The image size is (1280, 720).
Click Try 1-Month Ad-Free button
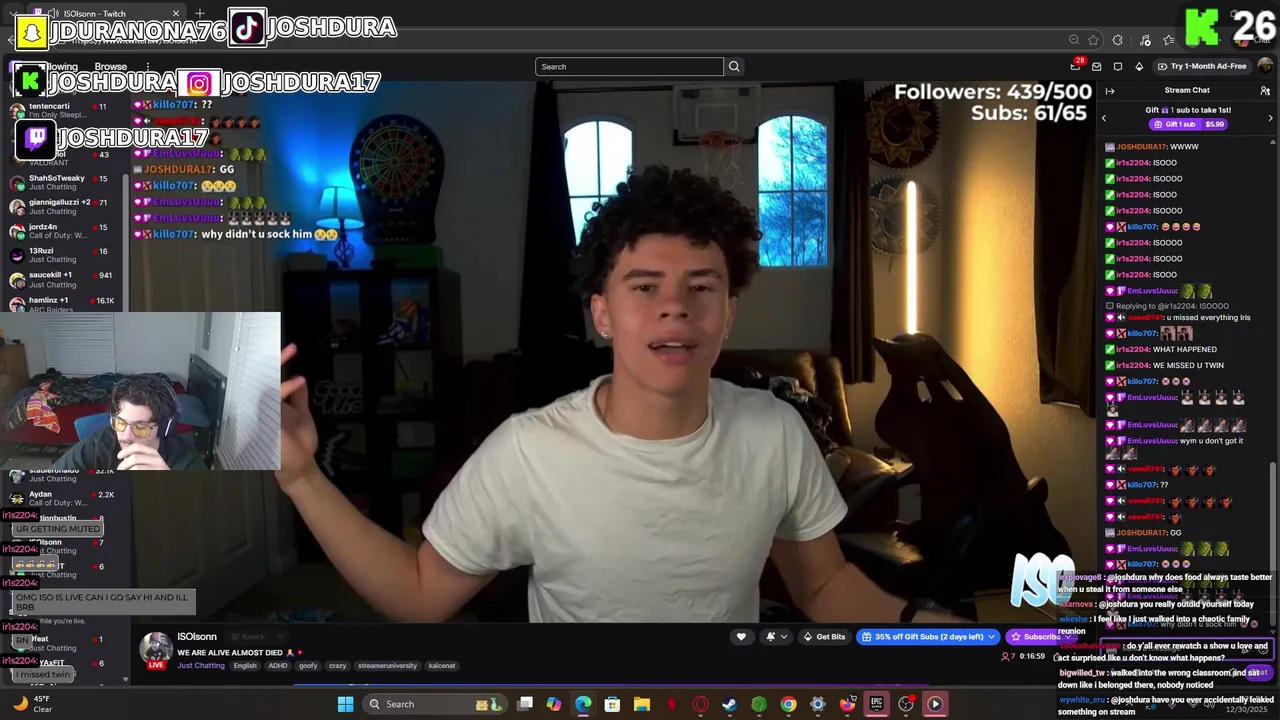point(1202,67)
